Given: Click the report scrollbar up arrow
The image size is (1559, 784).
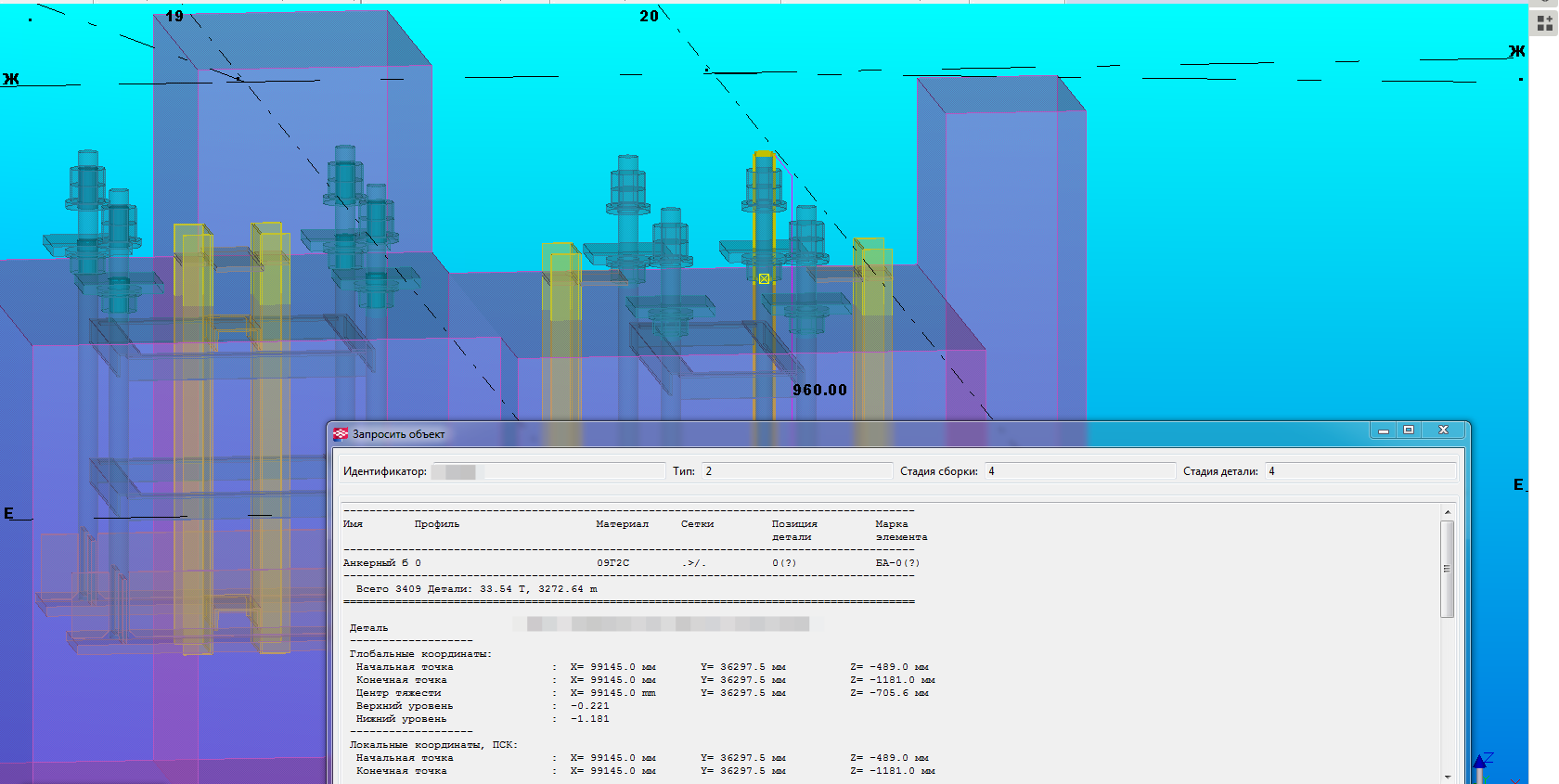Looking at the screenshot, I should (1447, 512).
